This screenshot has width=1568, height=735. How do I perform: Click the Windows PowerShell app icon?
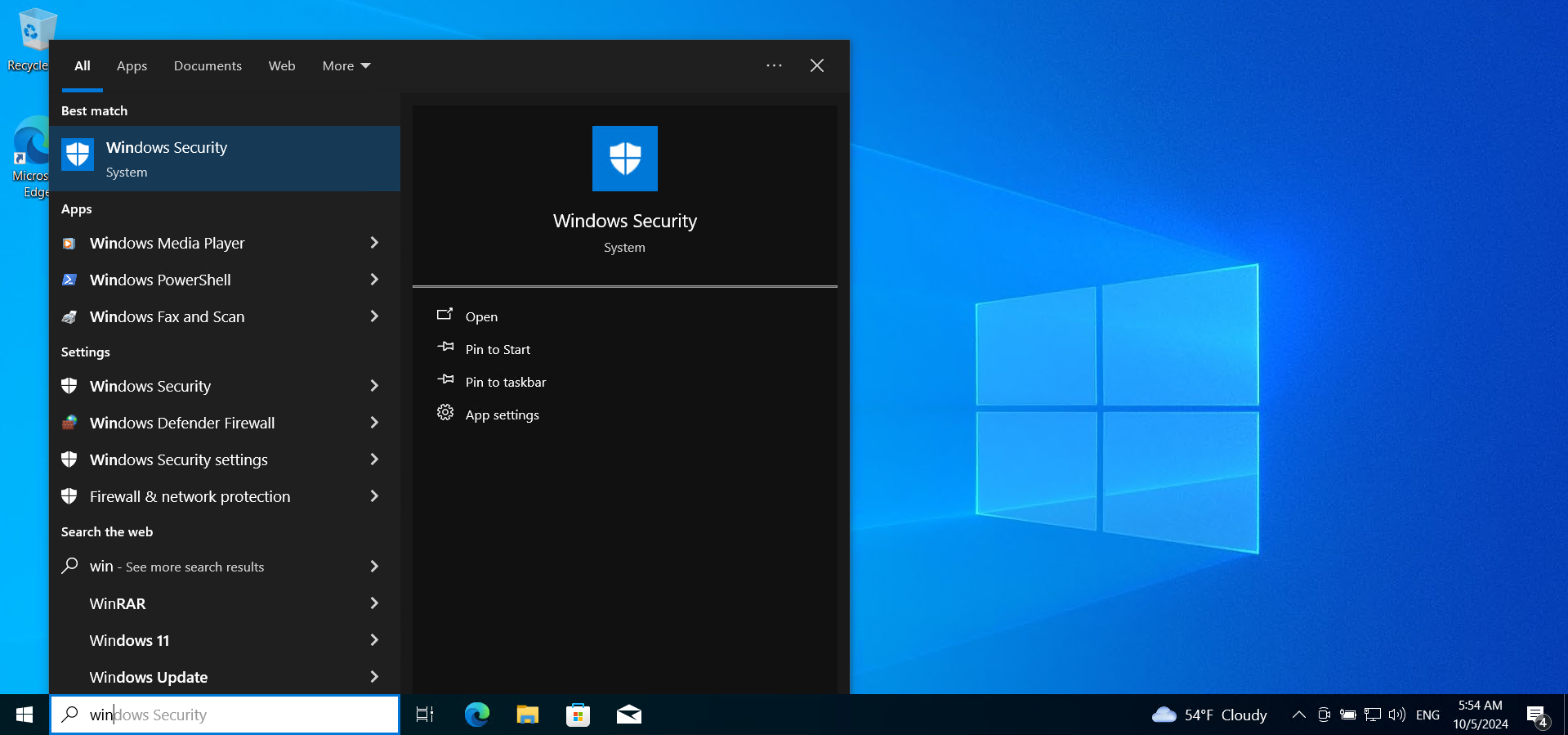pos(69,280)
